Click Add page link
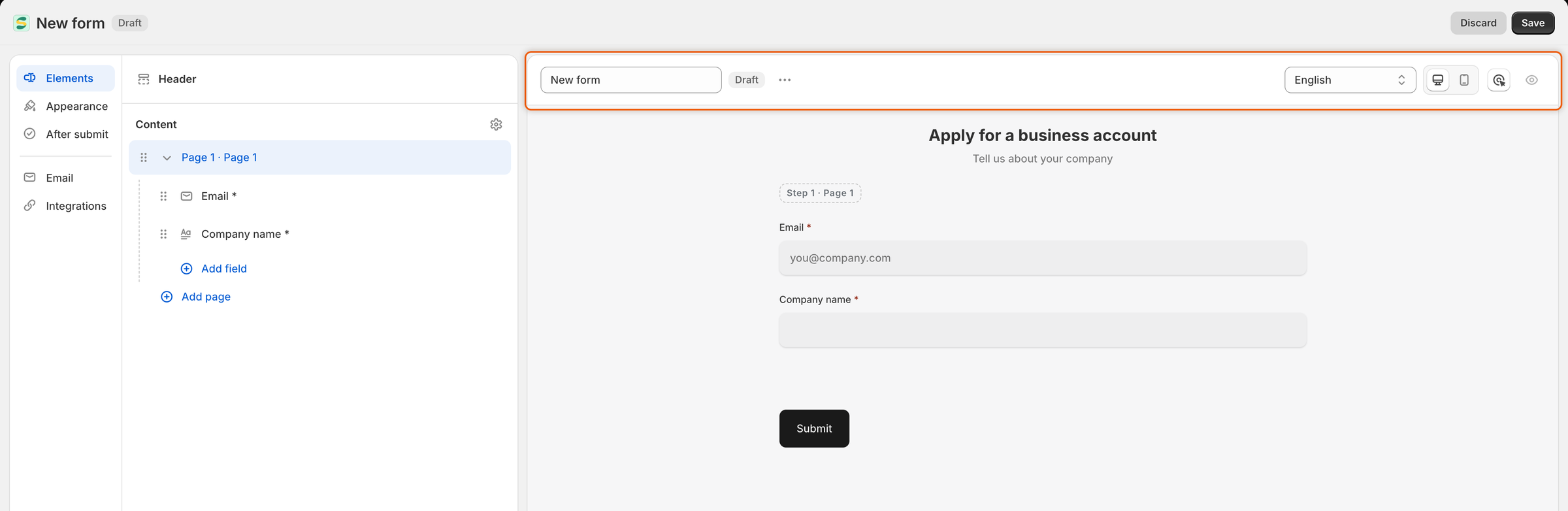 (x=206, y=297)
